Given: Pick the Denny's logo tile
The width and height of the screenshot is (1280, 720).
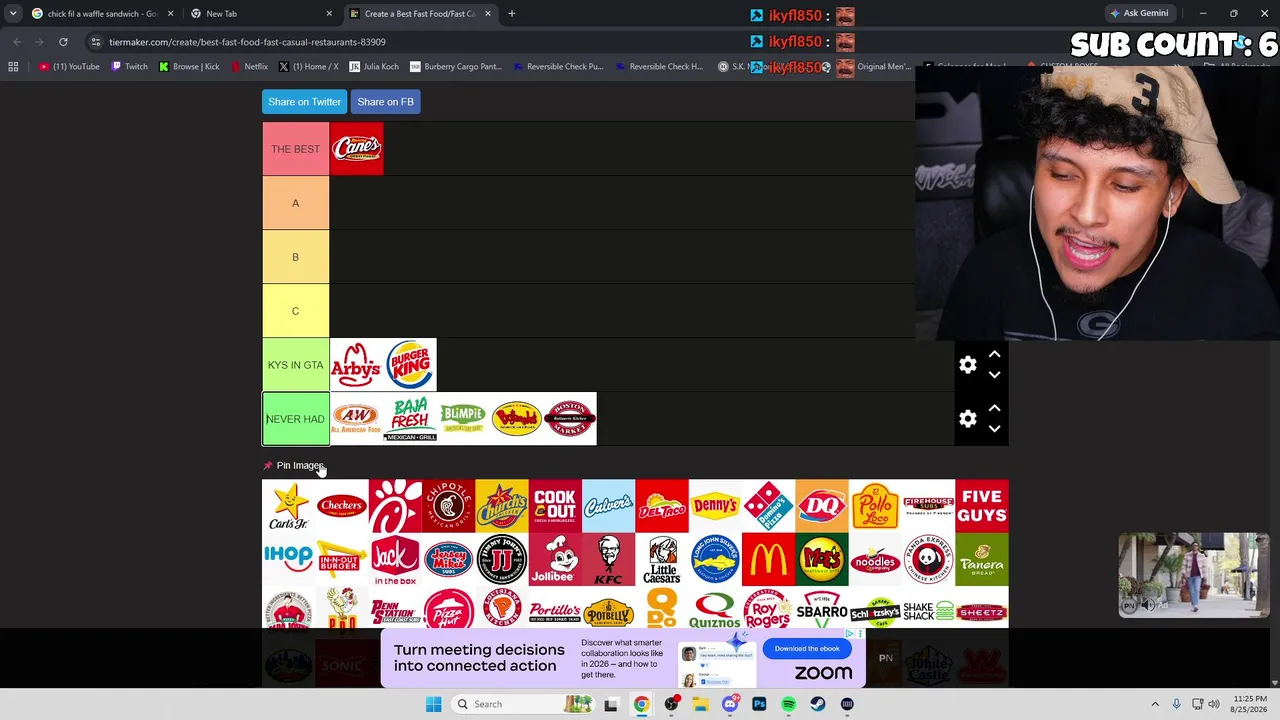Looking at the screenshot, I should [x=715, y=506].
